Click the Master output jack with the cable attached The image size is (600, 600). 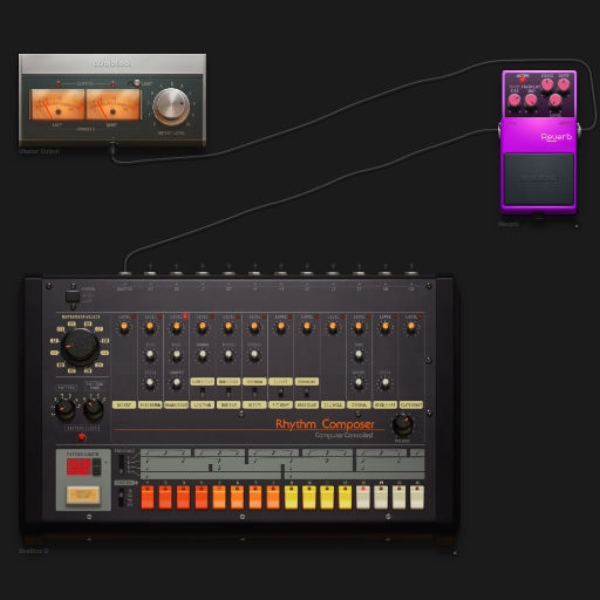[x=124, y=274]
